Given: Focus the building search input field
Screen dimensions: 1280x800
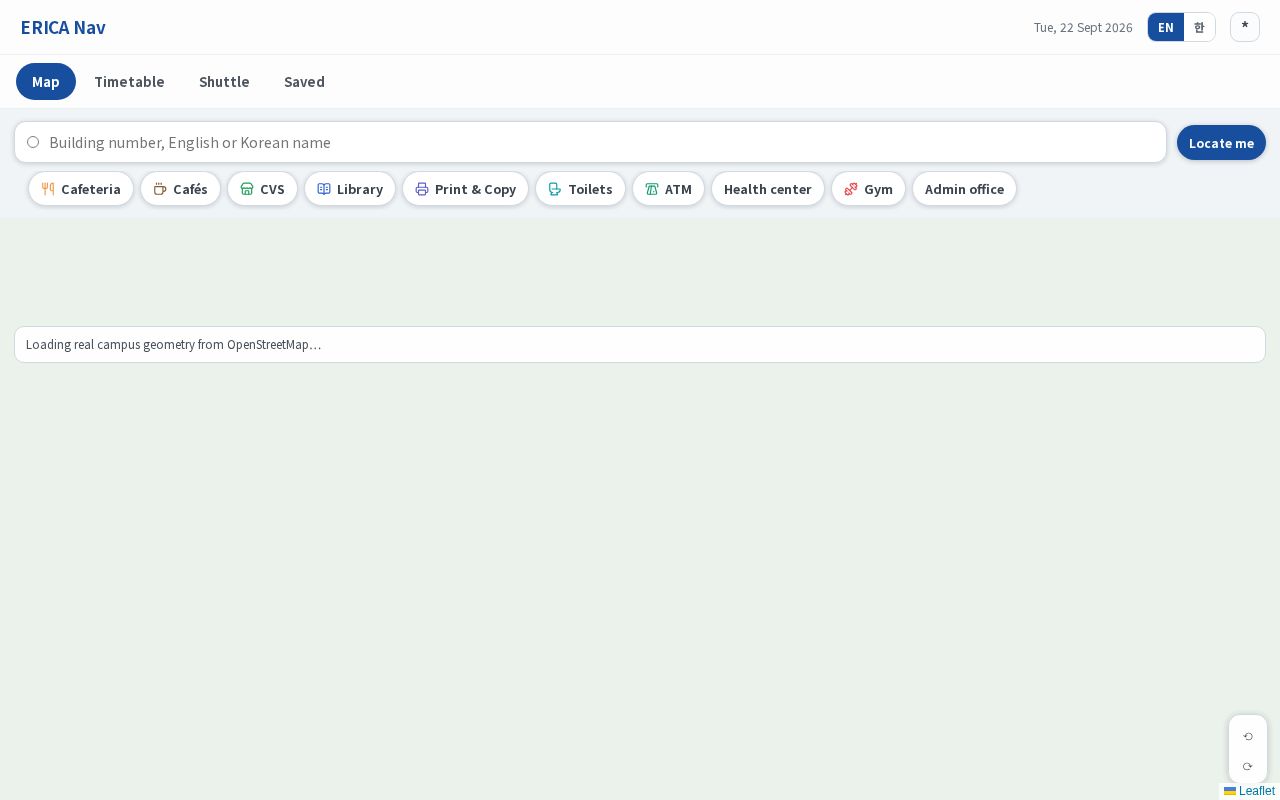Looking at the screenshot, I should click(590, 142).
